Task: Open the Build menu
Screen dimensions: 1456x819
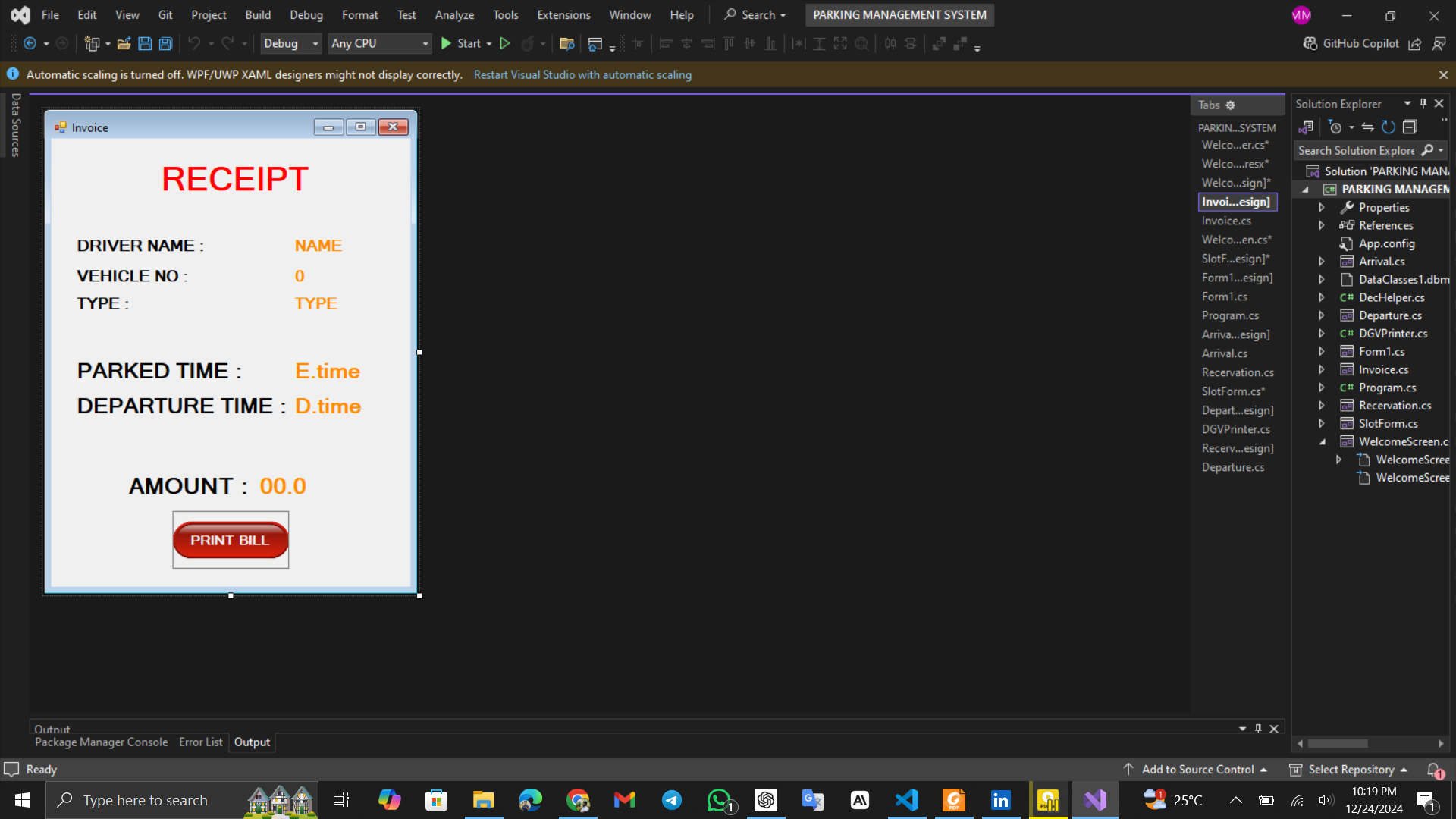Action: [258, 15]
